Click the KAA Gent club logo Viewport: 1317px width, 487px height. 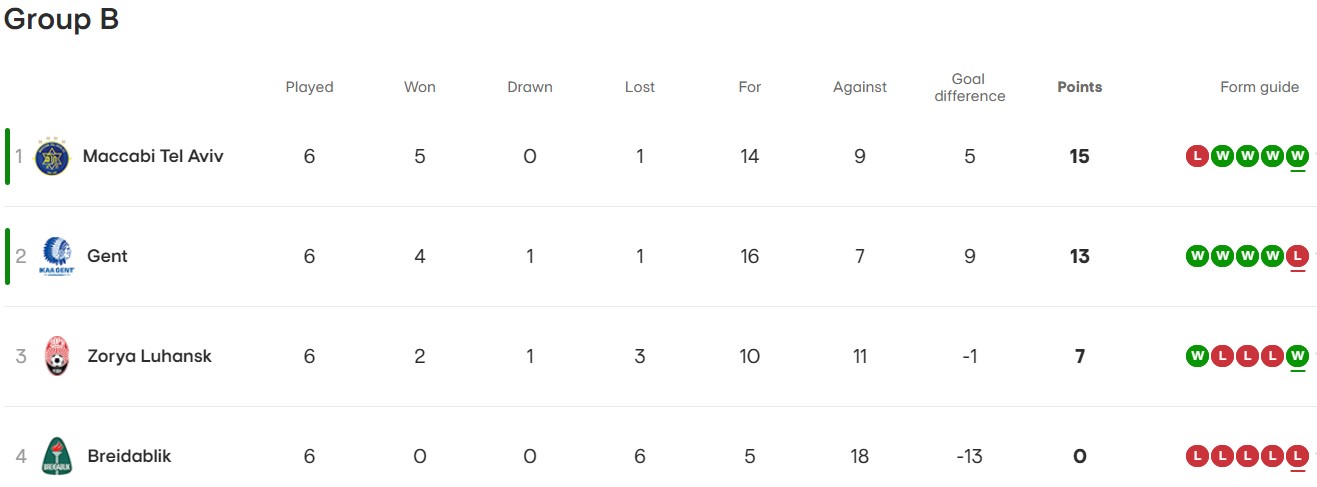[57, 257]
